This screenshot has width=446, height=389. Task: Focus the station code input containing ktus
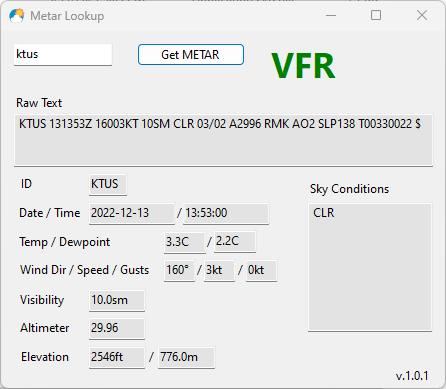point(63,54)
